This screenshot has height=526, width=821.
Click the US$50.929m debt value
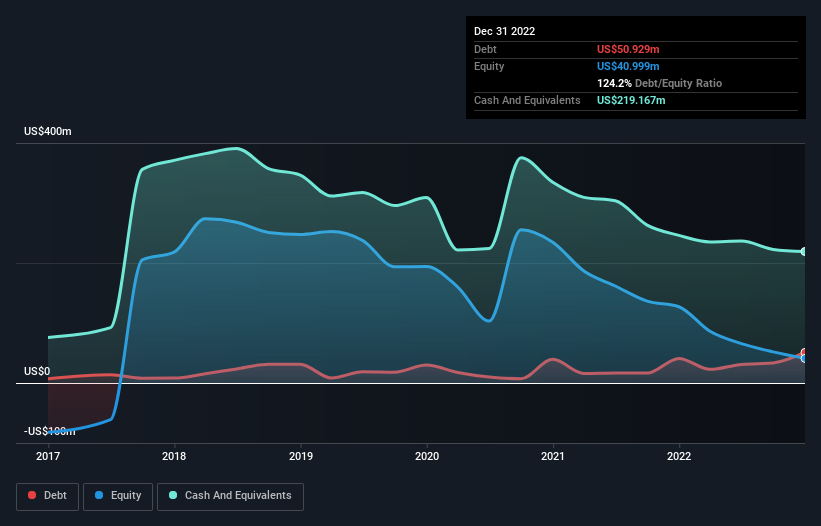click(x=628, y=49)
